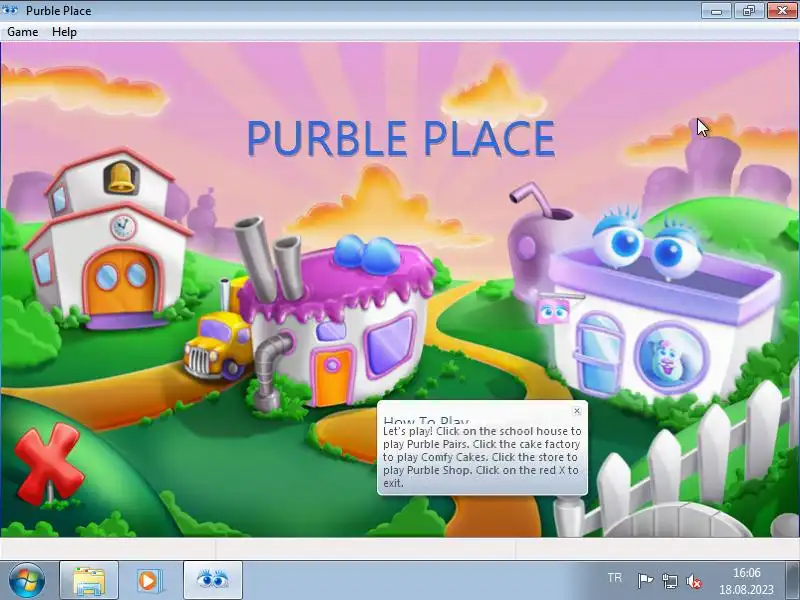Open Windows Explorer from the taskbar
This screenshot has height=600, width=800.
tap(89, 580)
